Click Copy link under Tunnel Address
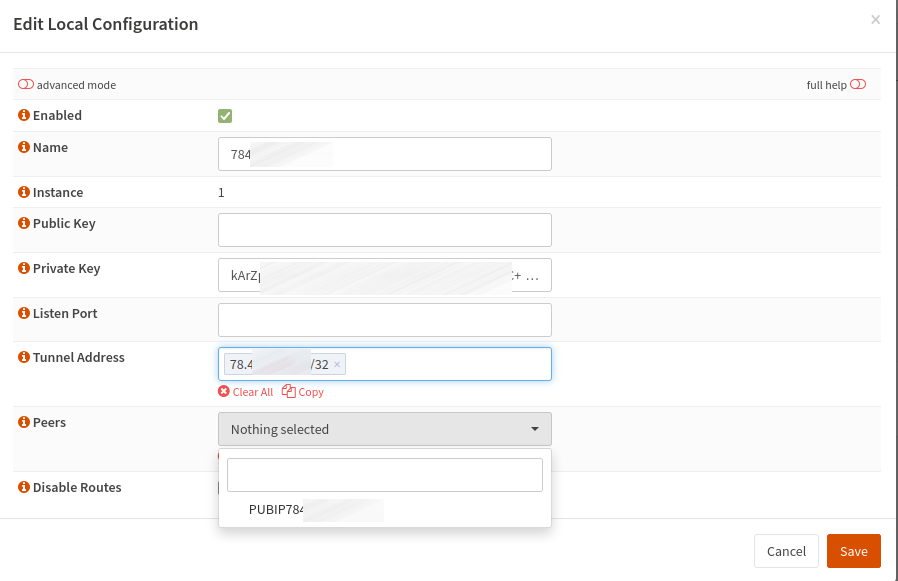 click(x=303, y=392)
